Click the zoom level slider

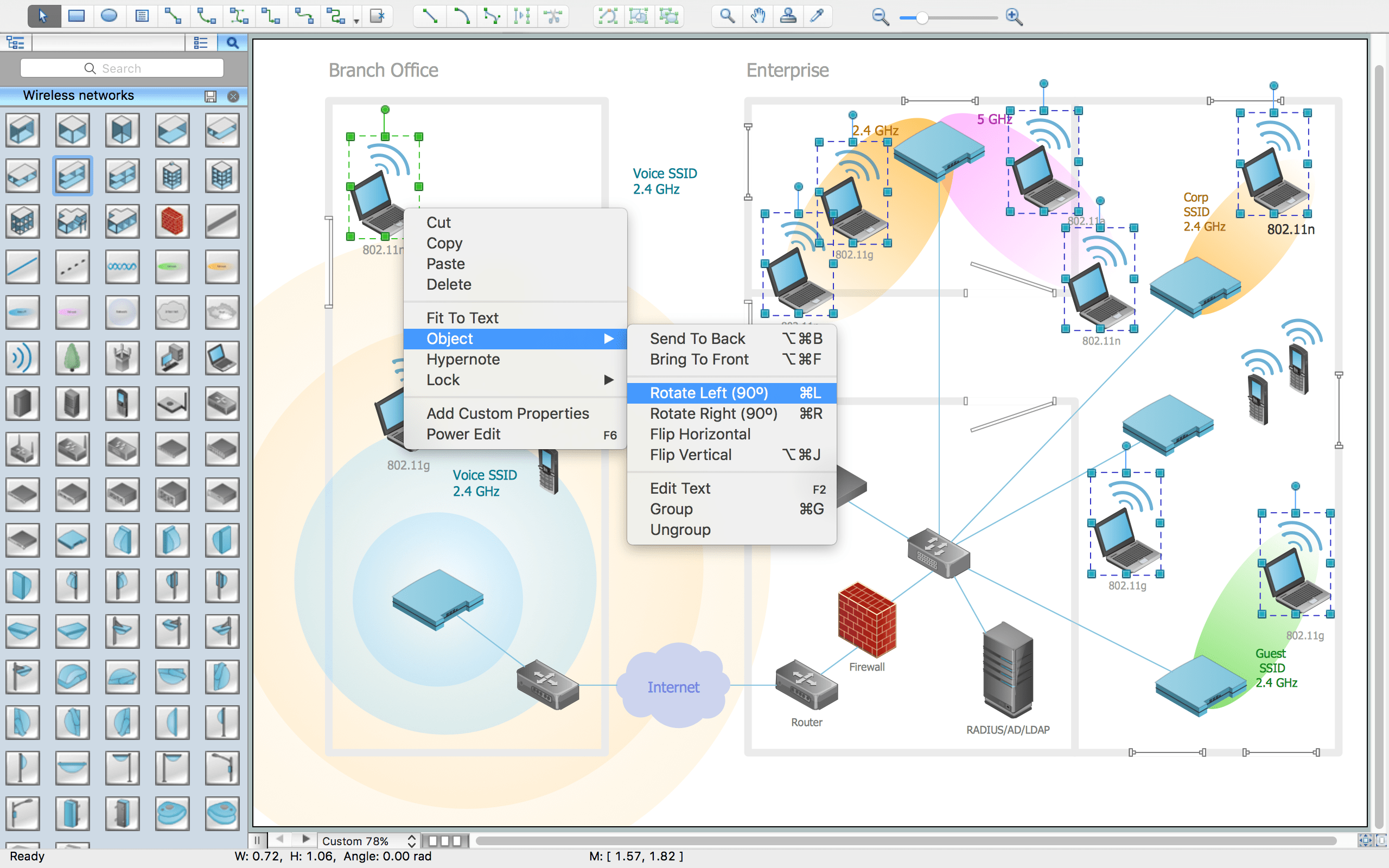[x=922, y=18]
